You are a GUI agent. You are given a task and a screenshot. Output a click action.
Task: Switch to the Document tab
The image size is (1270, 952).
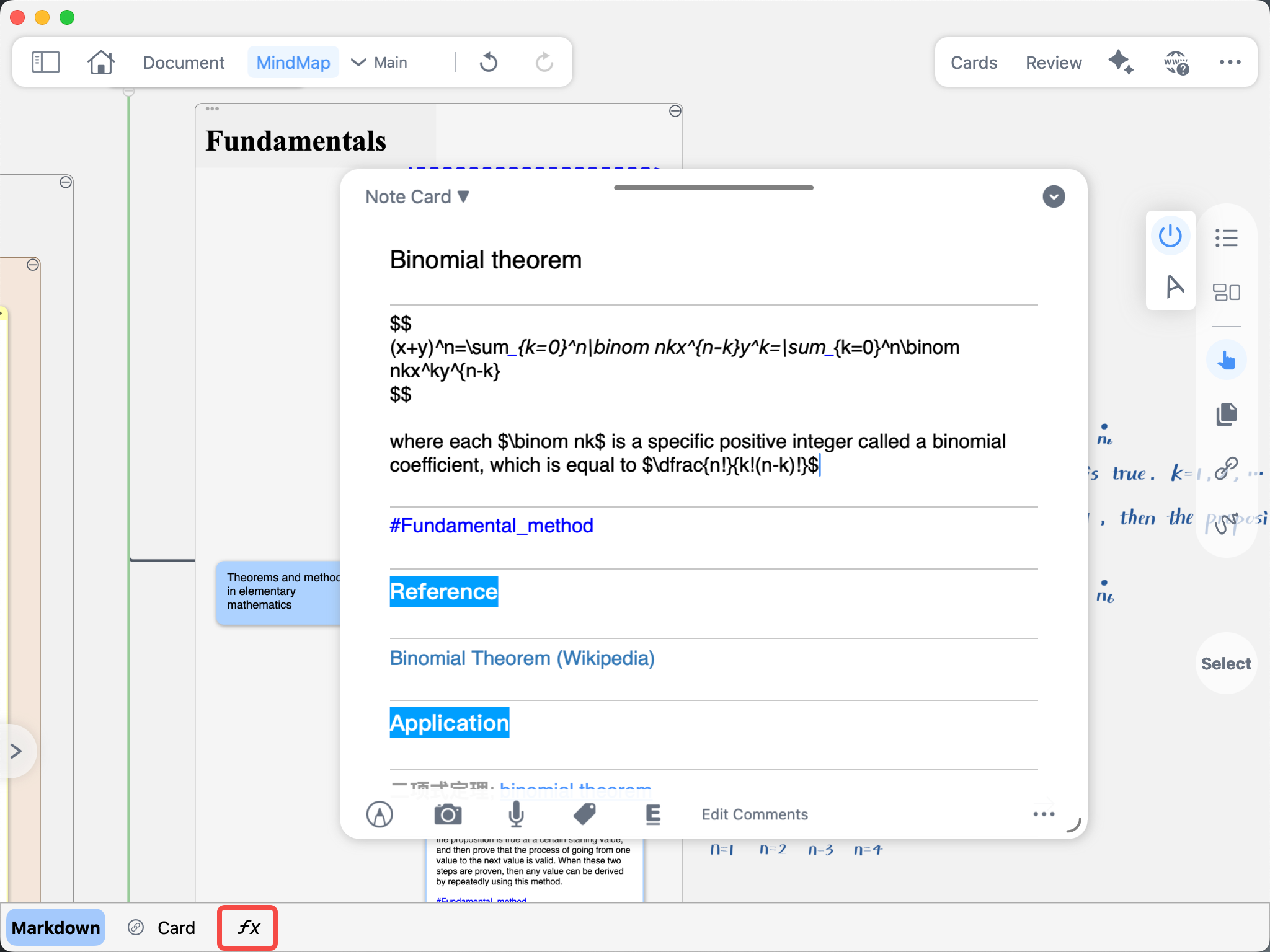[184, 63]
